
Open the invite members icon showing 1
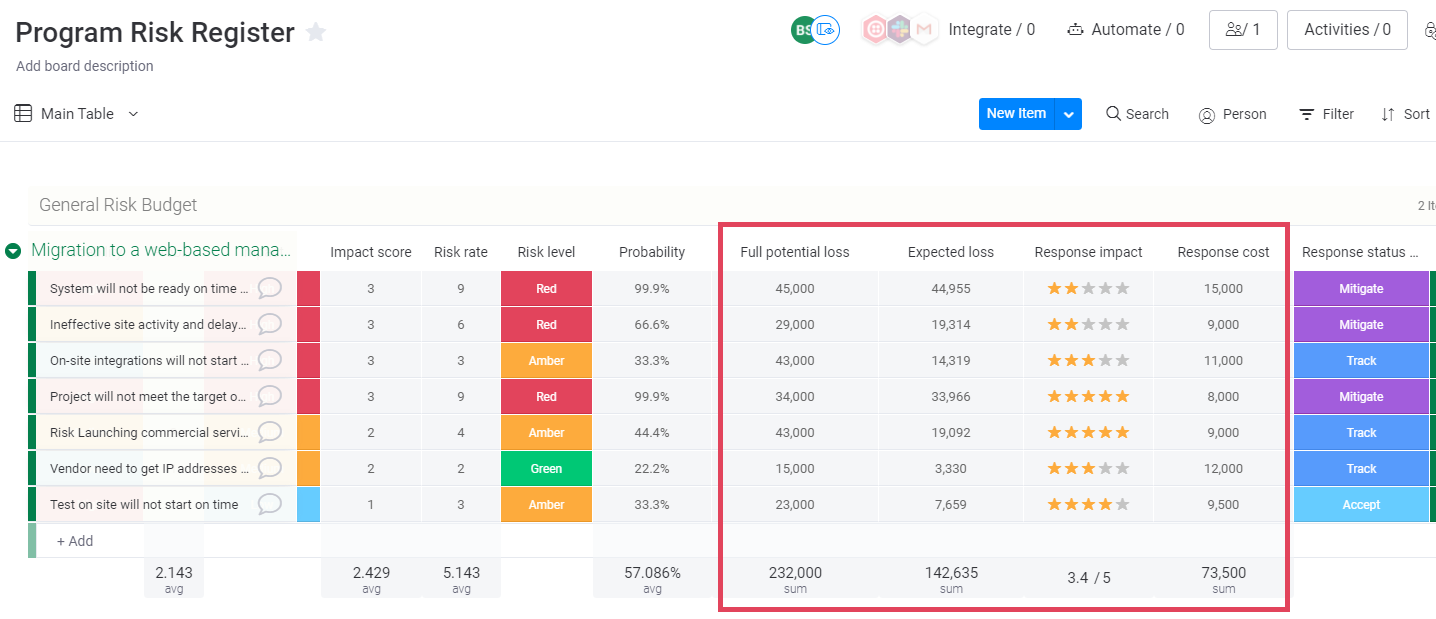(x=1243, y=30)
